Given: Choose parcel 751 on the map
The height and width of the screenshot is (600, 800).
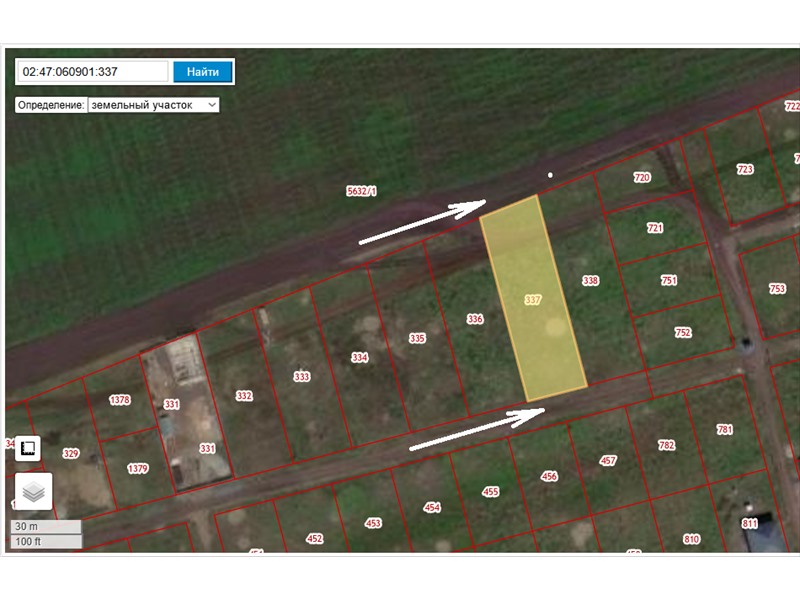Looking at the screenshot, I should [668, 281].
